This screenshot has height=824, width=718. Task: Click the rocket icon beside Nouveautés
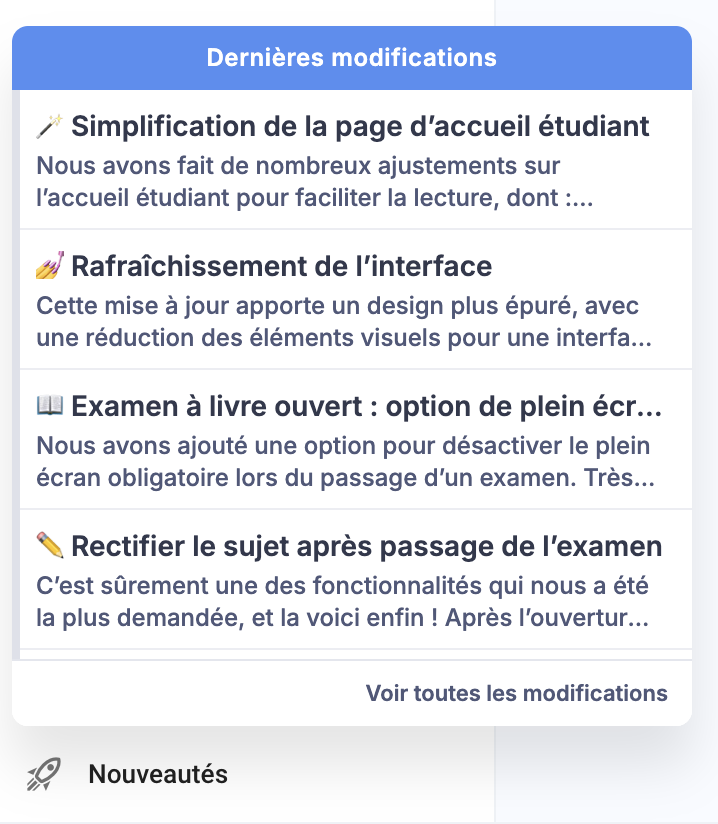tap(44, 773)
